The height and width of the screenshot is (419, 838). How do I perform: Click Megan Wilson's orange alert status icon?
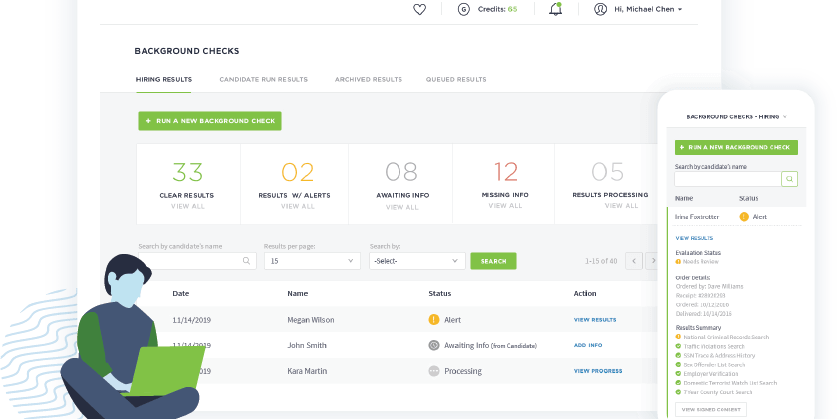click(x=434, y=320)
